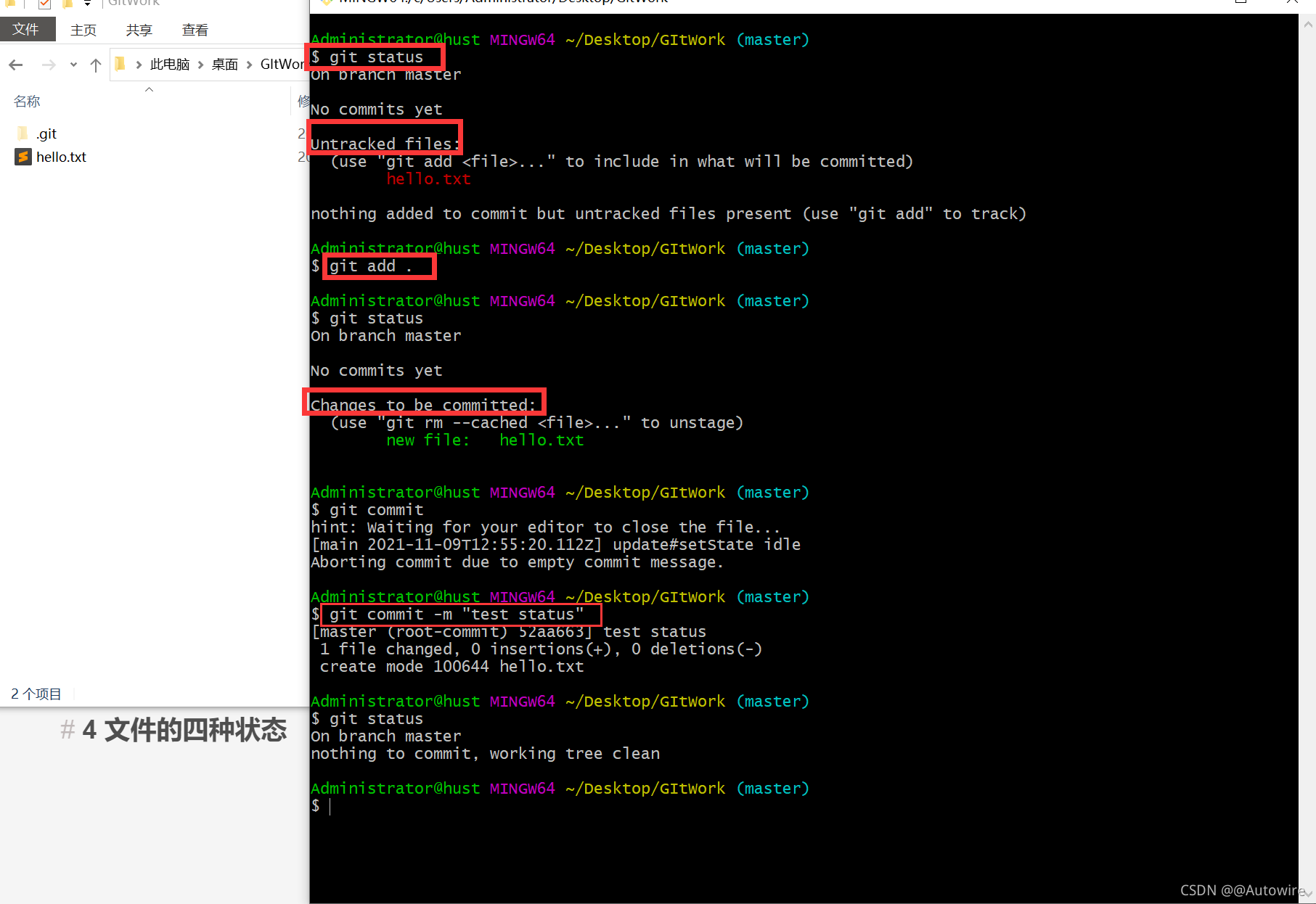Click the GItWork breadcrumb in address bar

283,65
